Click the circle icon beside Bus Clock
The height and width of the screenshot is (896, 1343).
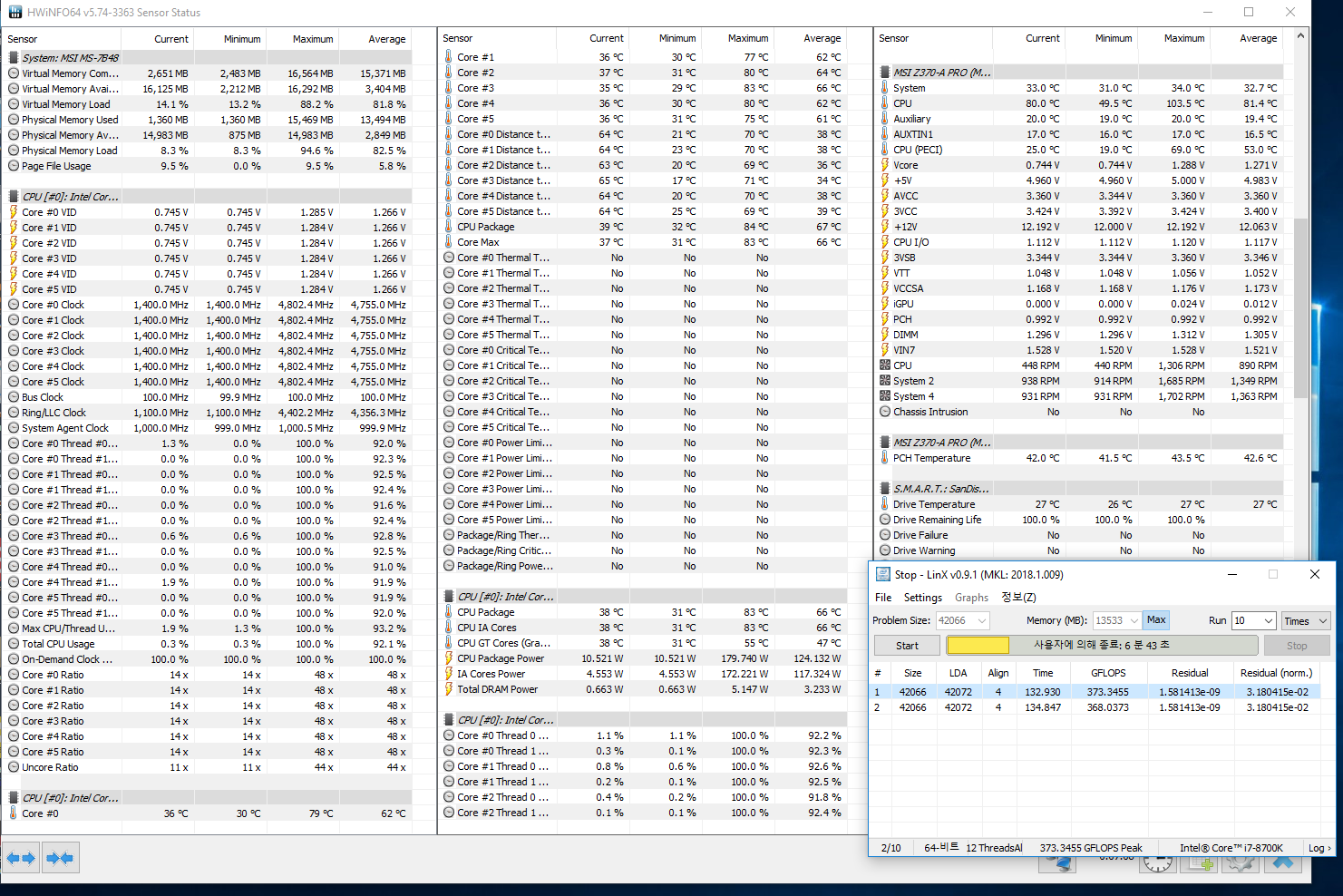pyautogui.click(x=14, y=397)
